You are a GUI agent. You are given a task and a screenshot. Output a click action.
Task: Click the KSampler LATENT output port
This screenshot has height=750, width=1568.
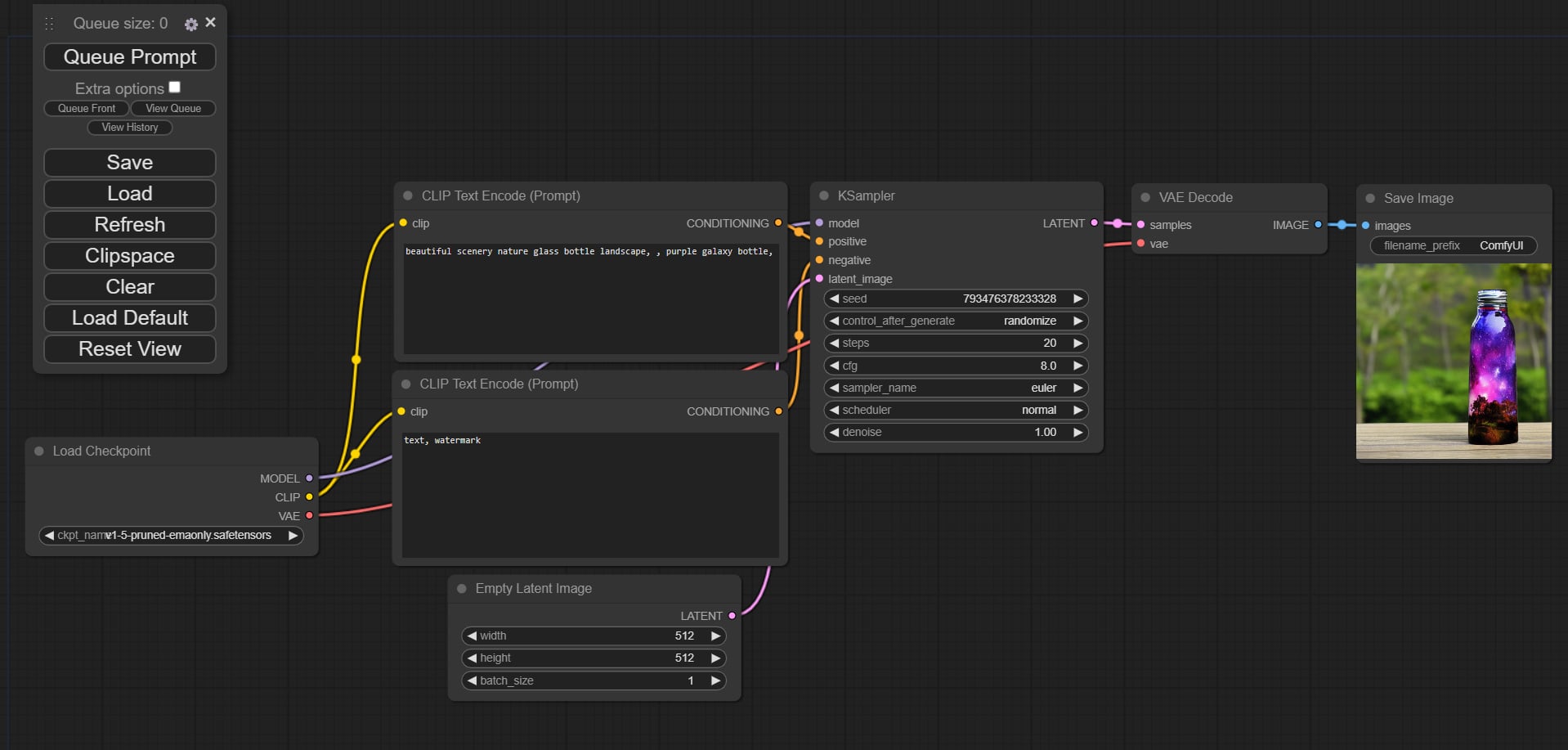click(1094, 222)
